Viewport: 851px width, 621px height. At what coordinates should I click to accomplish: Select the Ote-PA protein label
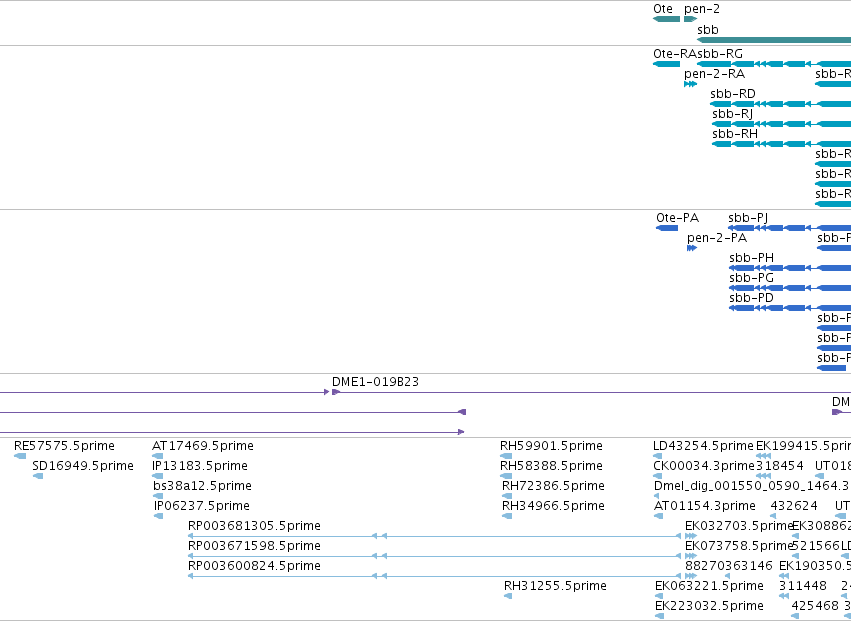coord(677,218)
